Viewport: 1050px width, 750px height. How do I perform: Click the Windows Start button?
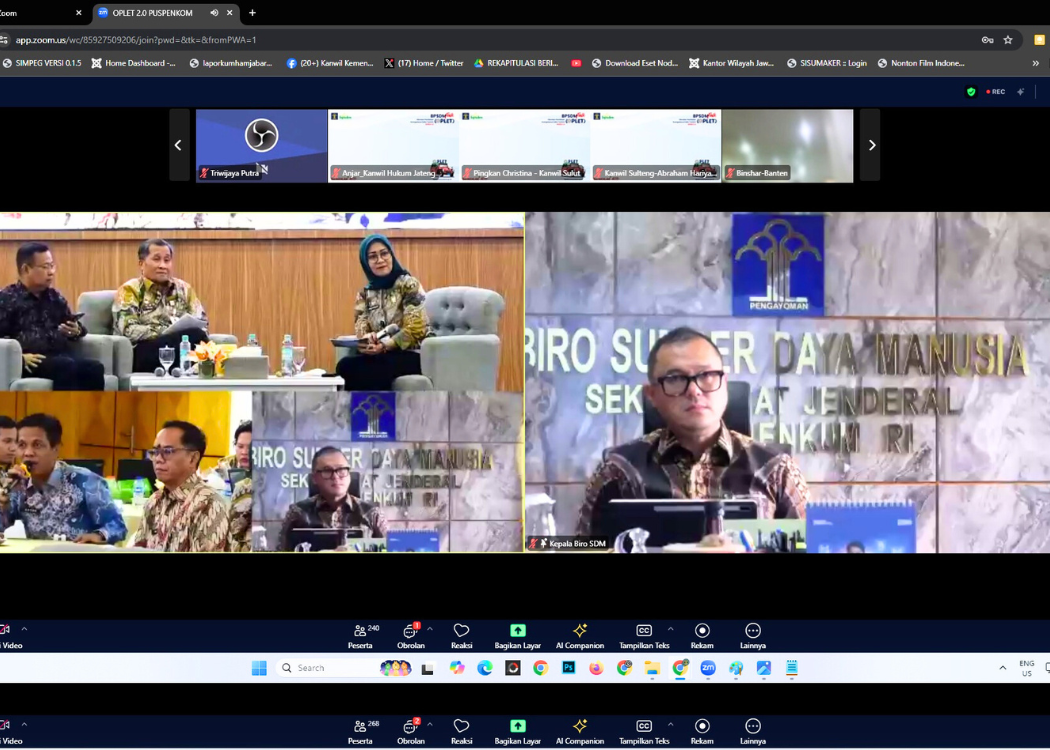click(259, 668)
